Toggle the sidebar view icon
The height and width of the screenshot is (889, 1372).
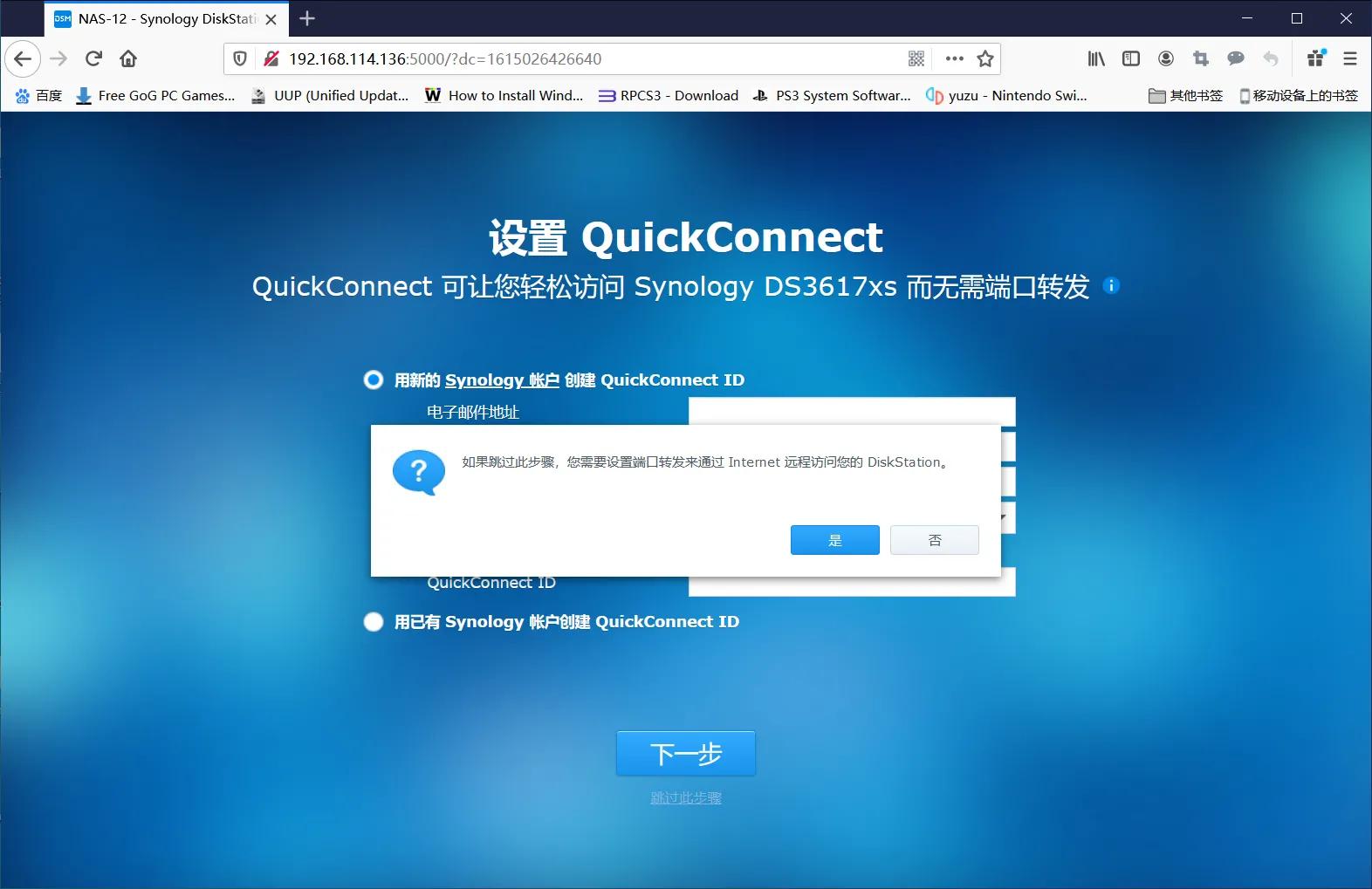pyautogui.click(x=1131, y=58)
